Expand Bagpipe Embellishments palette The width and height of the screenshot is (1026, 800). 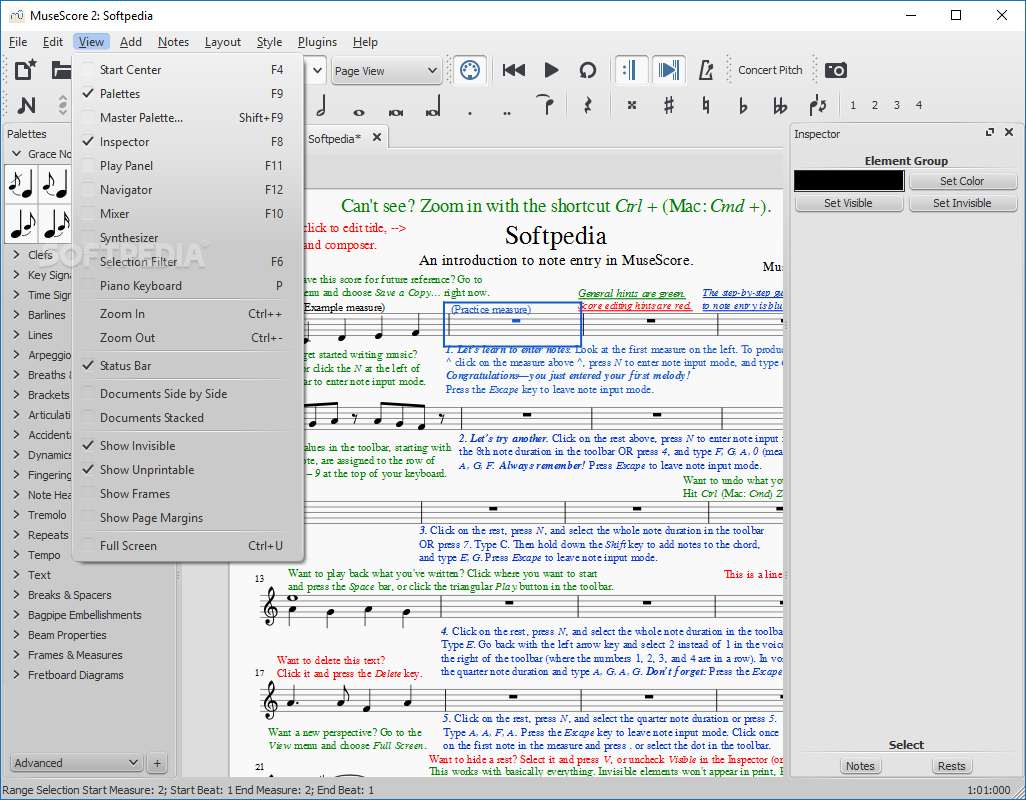click(17, 615)
